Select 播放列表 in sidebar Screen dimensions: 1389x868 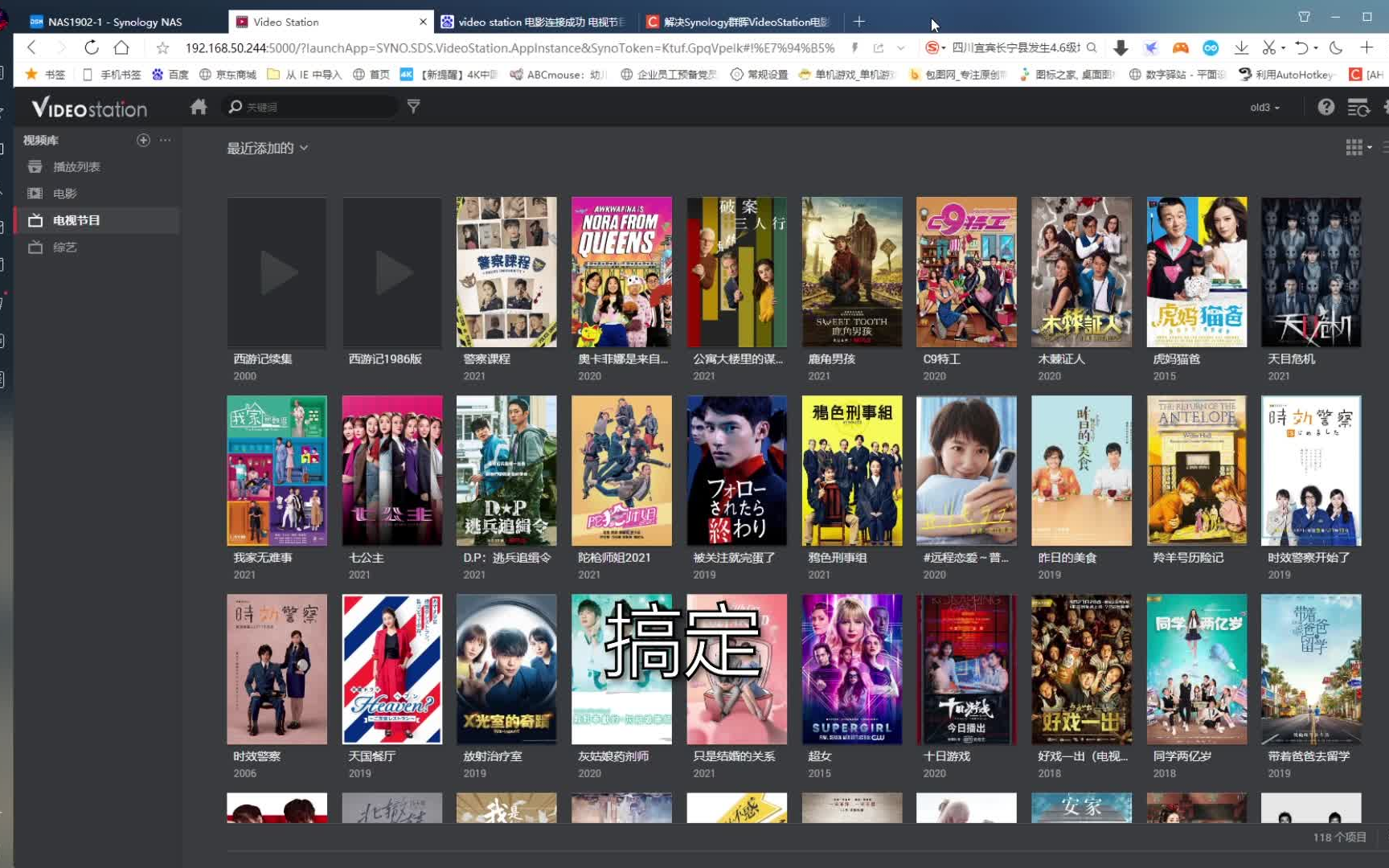tap(96, 166)
